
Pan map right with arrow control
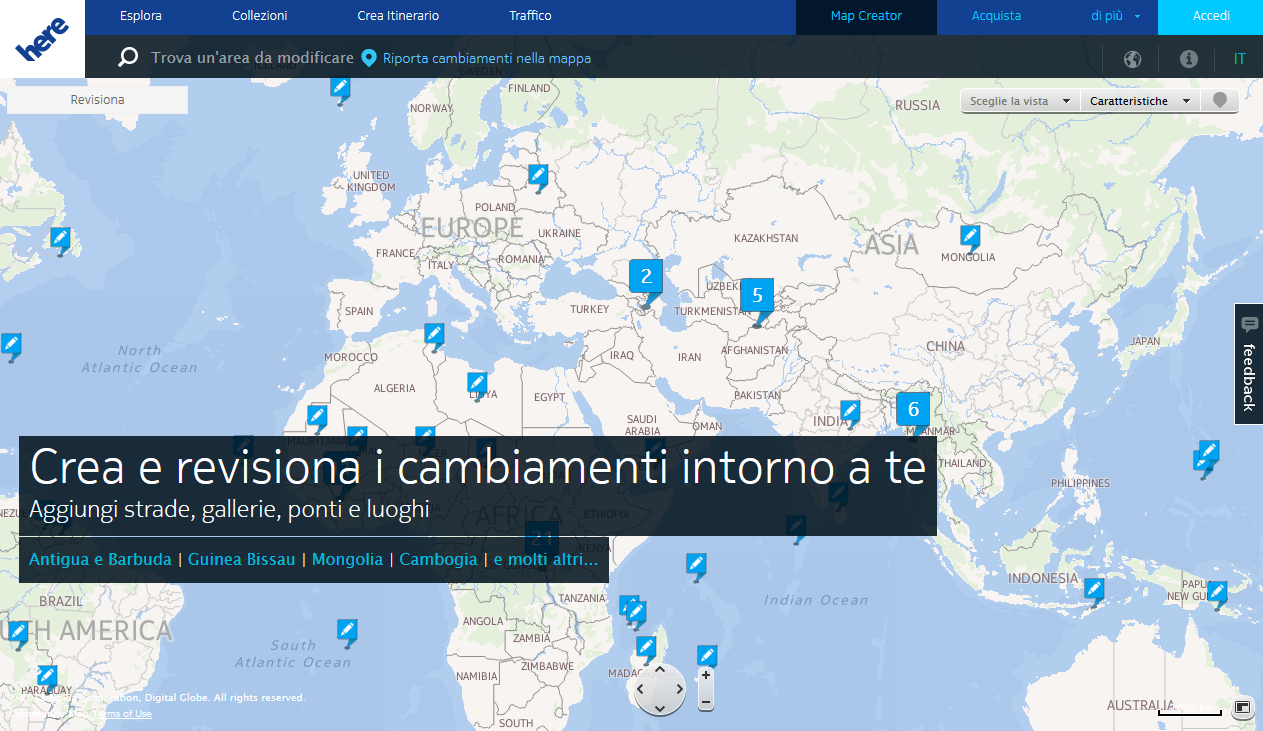click(678, 689)
